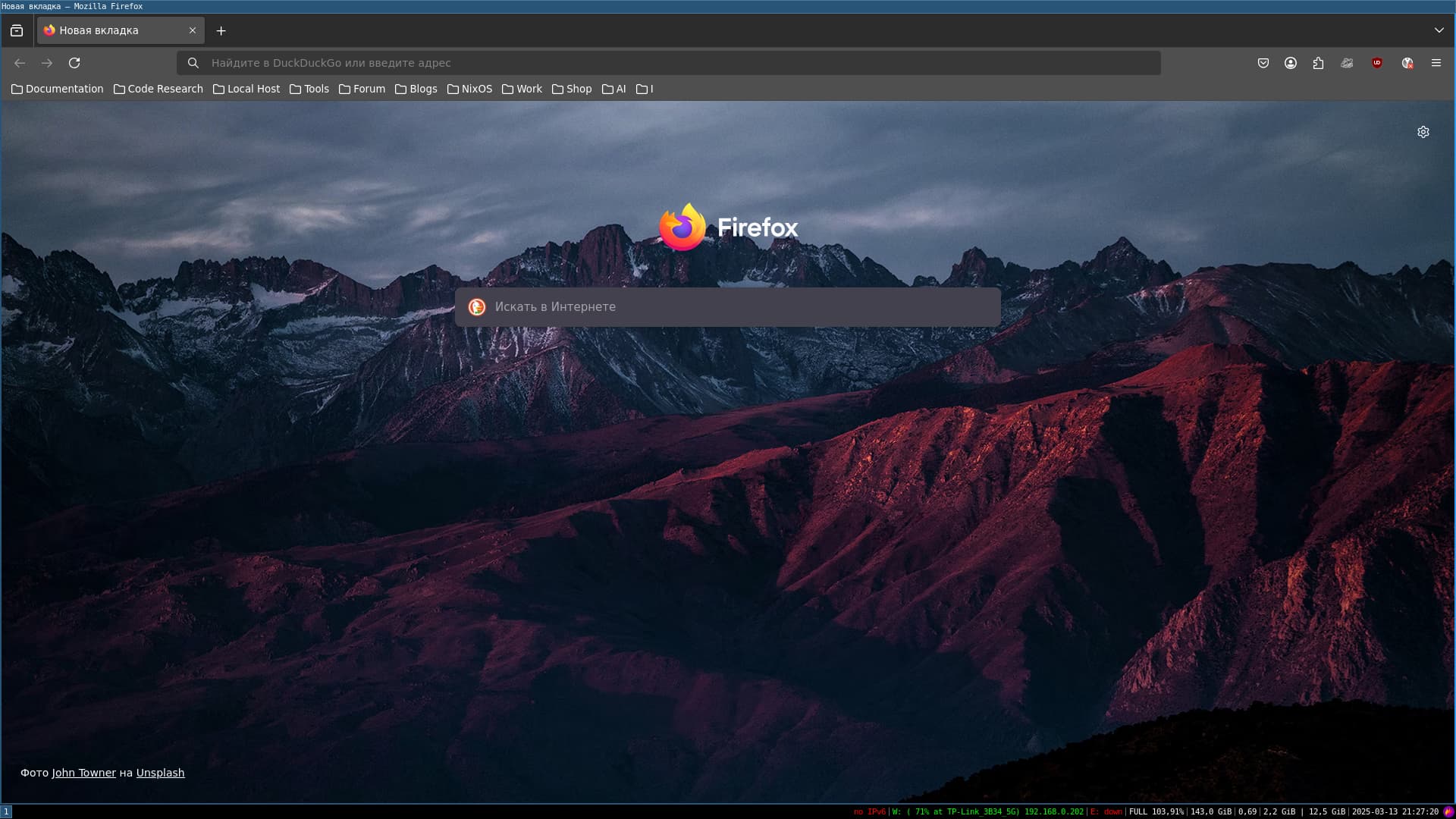The height and width of the screenshot is (819, 1456).
Task: Click the DuckDuckGo address bar
Action: point(667,63)
